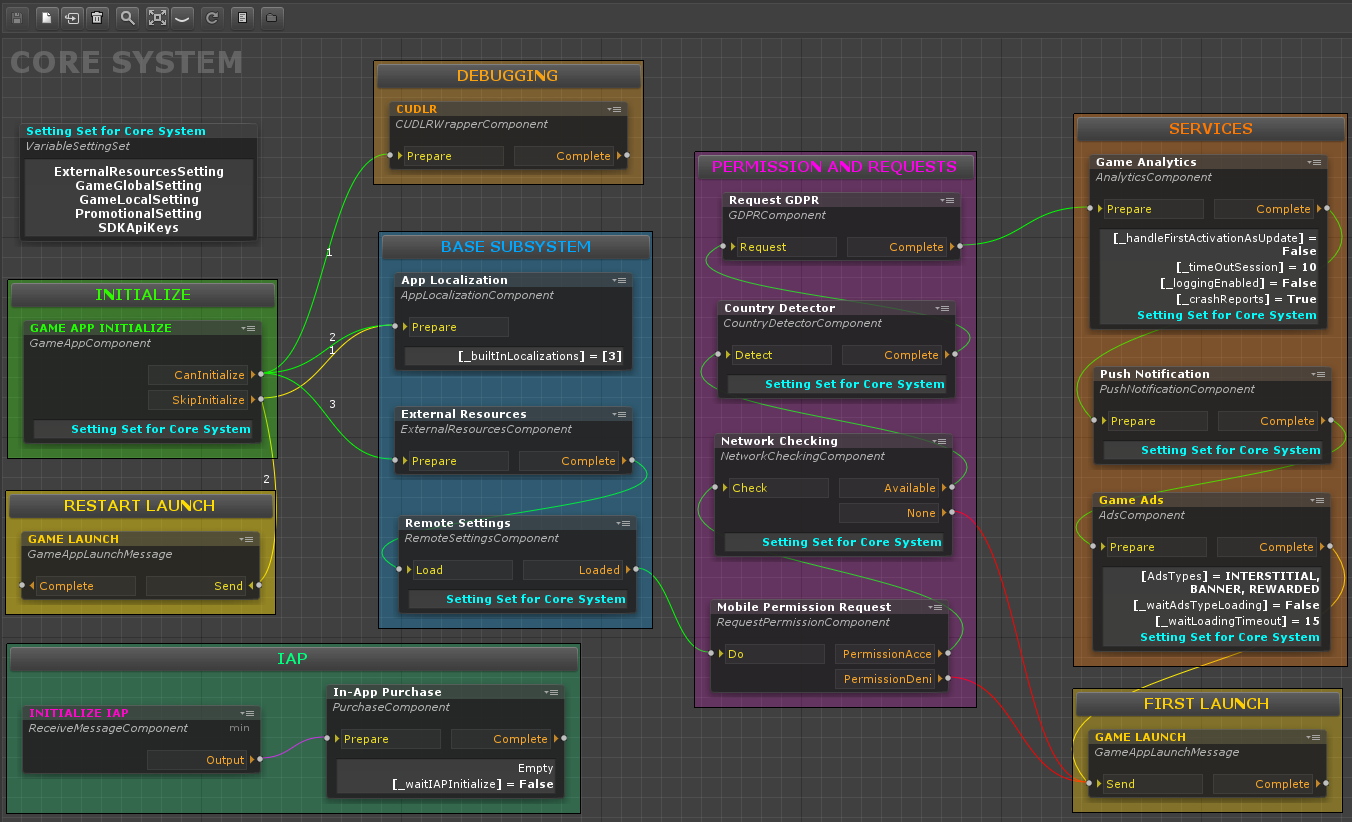Select the IAP group header
1352x822 pixels.
coord(293,660)
